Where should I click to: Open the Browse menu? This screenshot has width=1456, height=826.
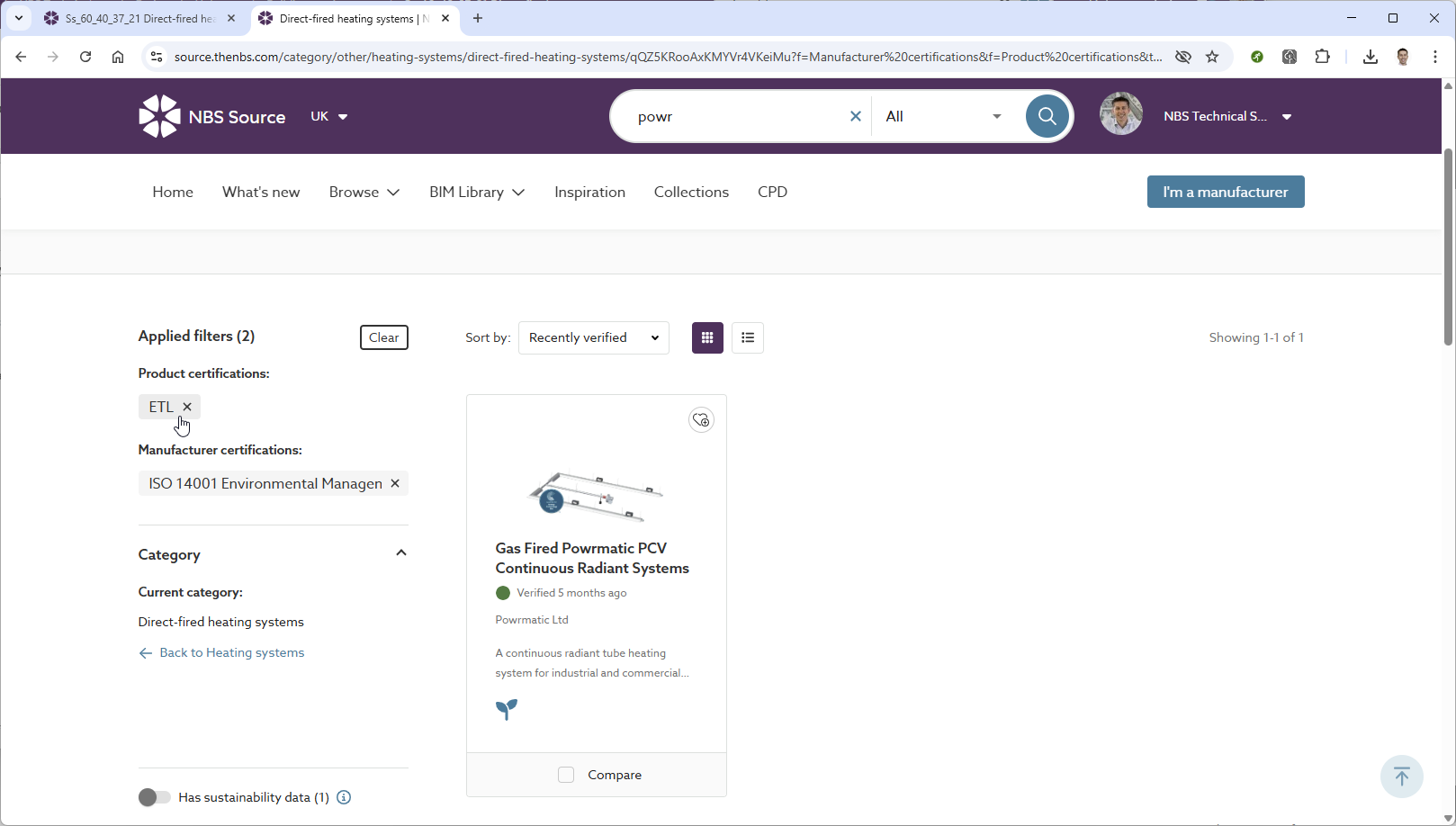364,192
